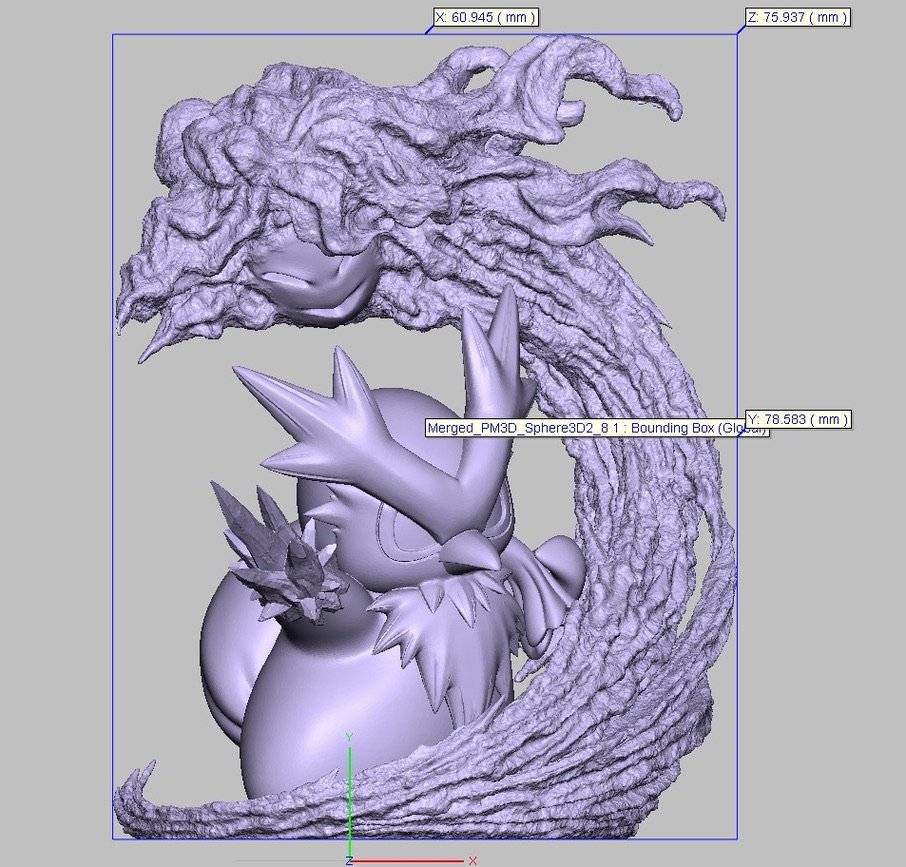Select the Z: 75.937 mm dimension label
Viewport: 906px width, 867px height.
(797, 17)
